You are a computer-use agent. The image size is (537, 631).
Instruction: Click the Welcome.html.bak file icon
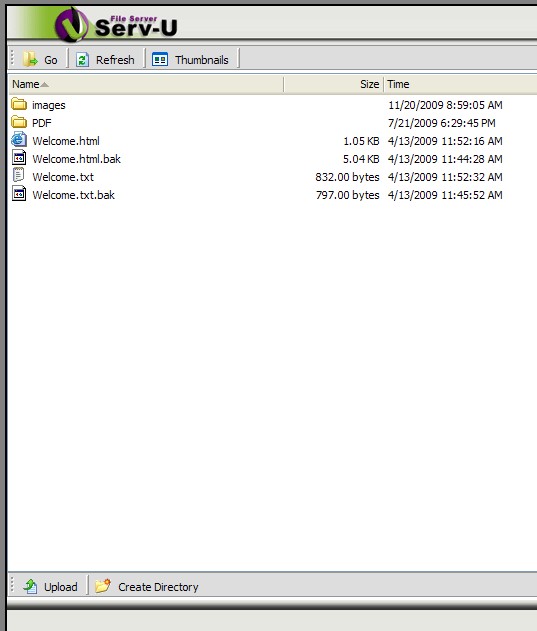(19, 158)
